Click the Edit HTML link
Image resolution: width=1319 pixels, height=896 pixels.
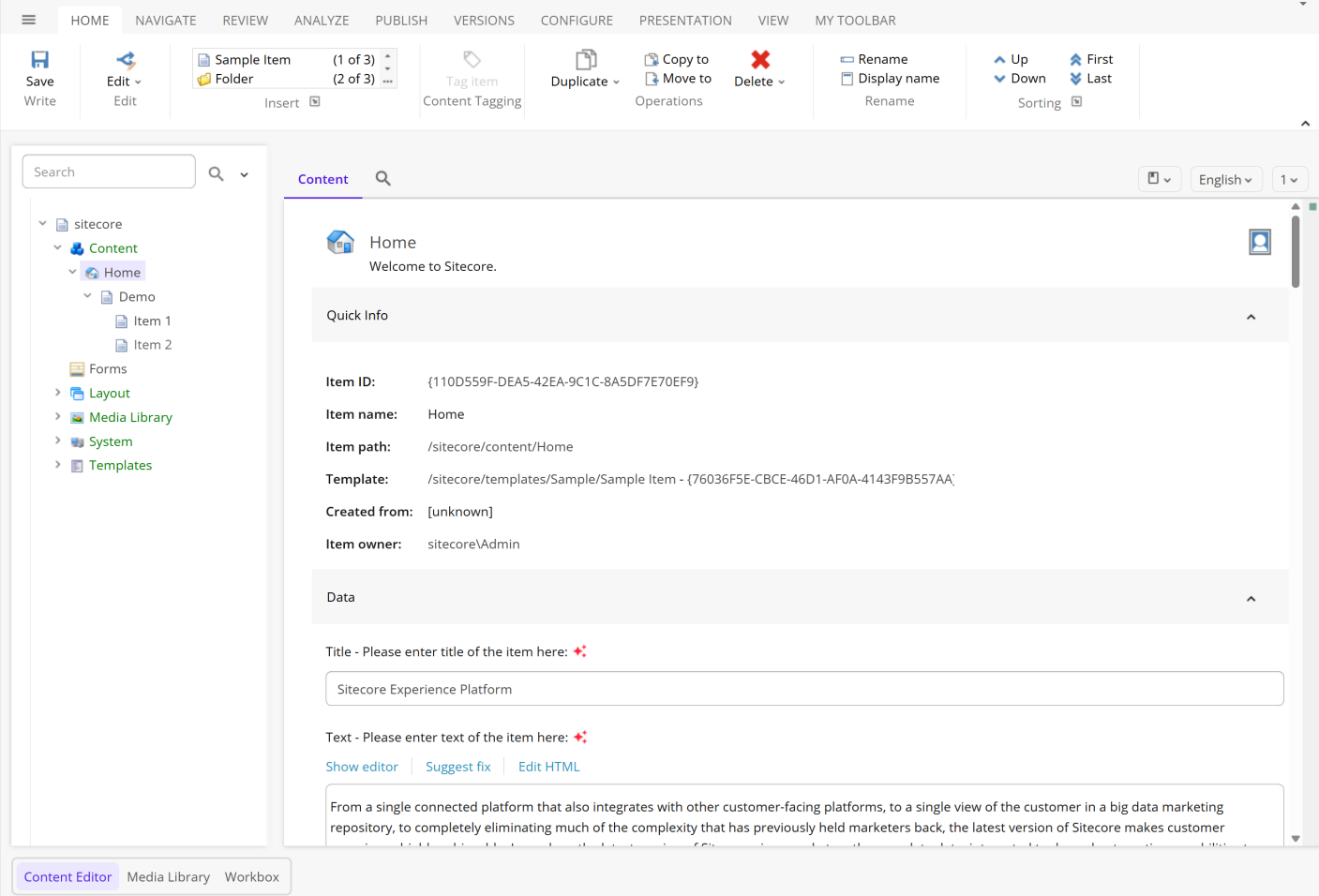(549, 767)
